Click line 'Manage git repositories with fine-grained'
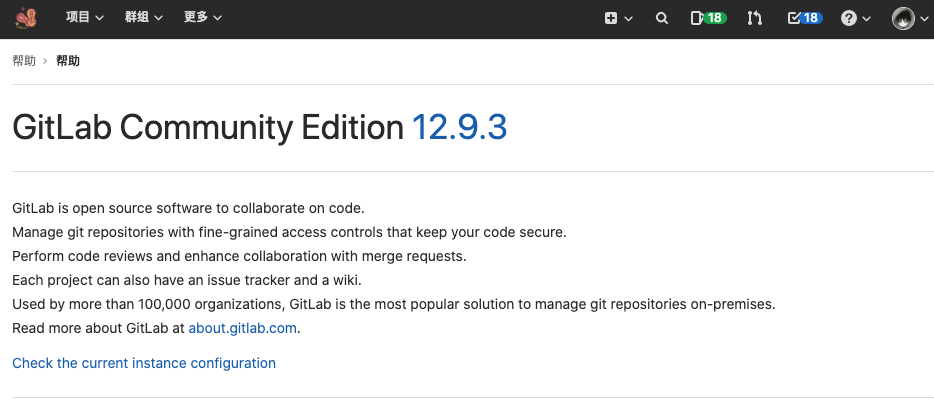934x403 pixels. 289,232
